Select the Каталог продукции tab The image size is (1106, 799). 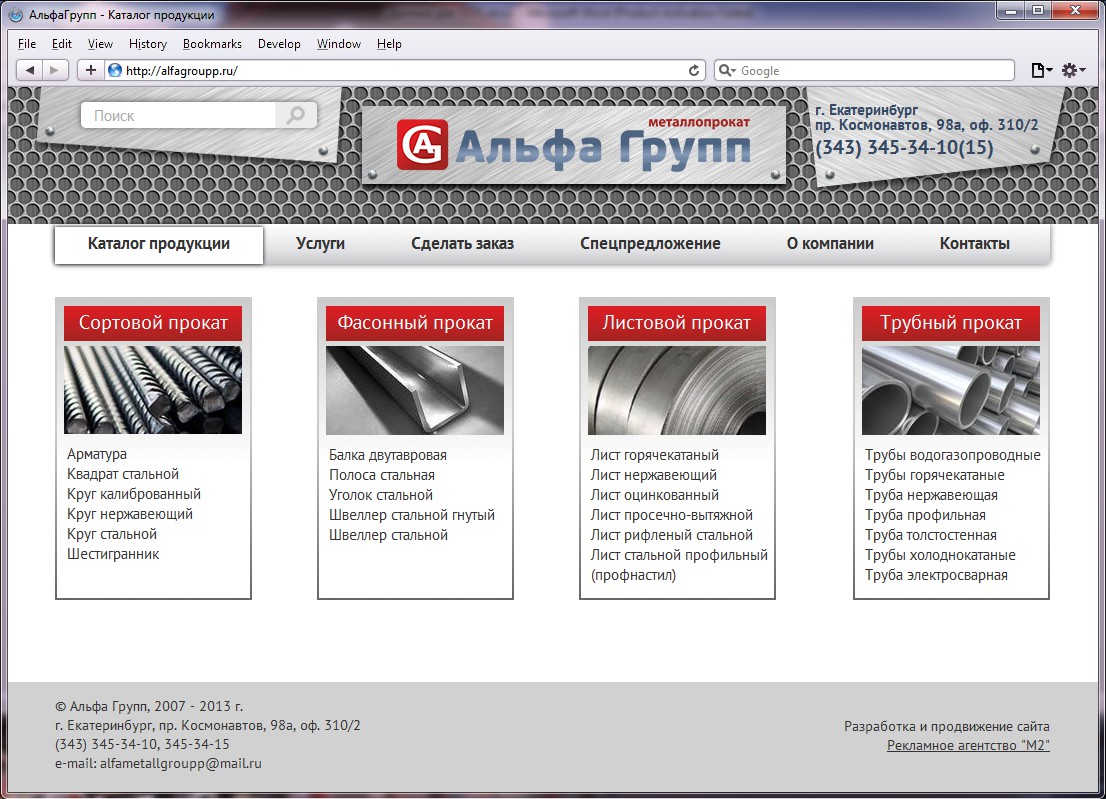point(159,244)
